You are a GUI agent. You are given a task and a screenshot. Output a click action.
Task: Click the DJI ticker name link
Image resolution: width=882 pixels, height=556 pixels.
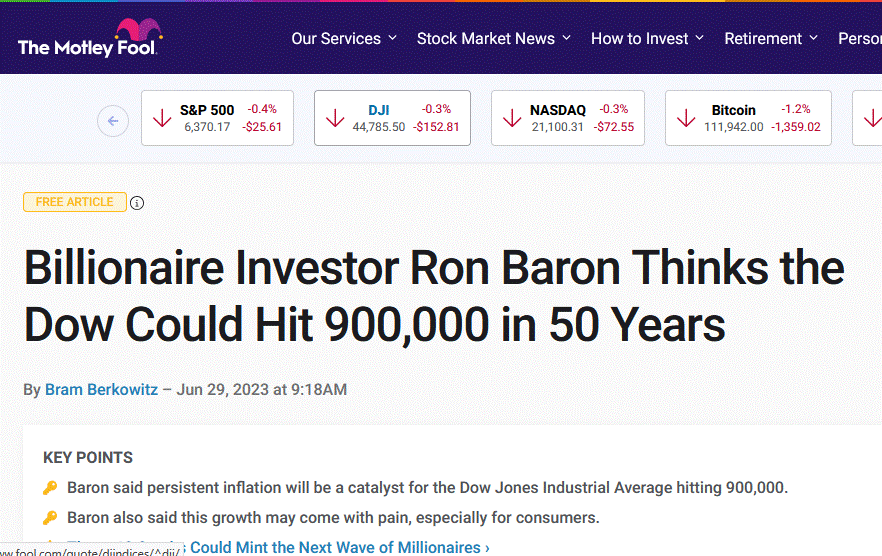coord(379,110)
